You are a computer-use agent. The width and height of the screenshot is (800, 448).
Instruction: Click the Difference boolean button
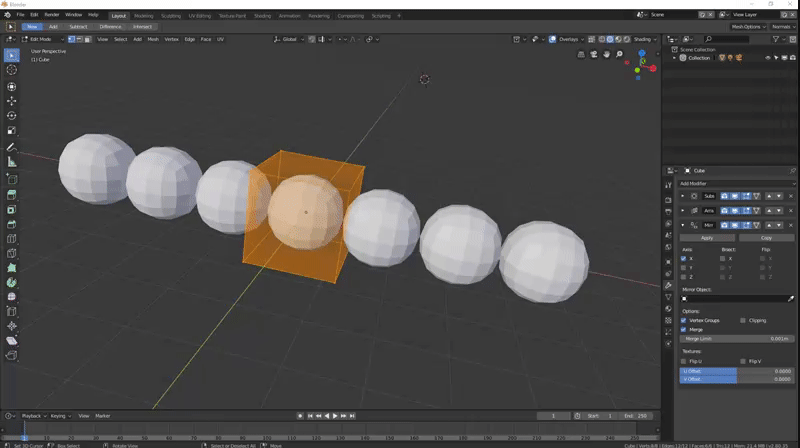110,27
